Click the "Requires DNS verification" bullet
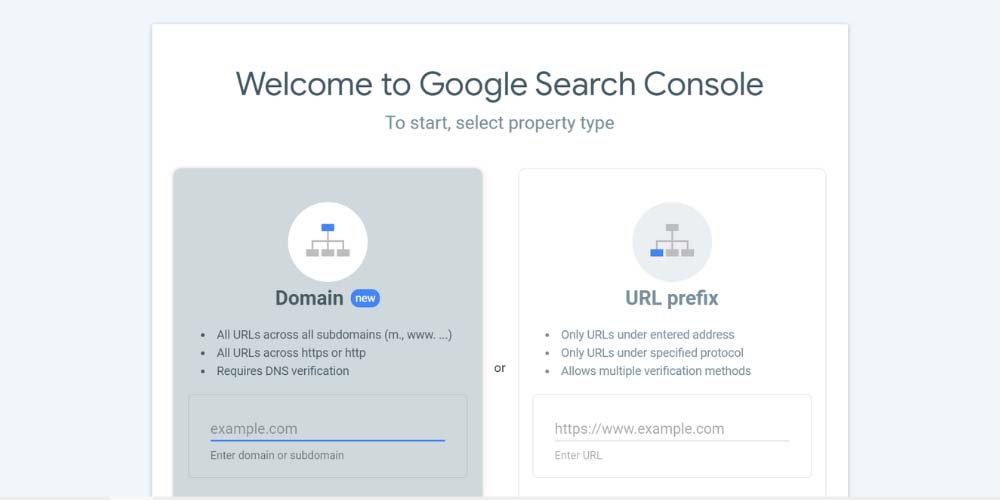The width and height of the screenshot is (1000, 500). pyautogui.click(x=283, y=371)
